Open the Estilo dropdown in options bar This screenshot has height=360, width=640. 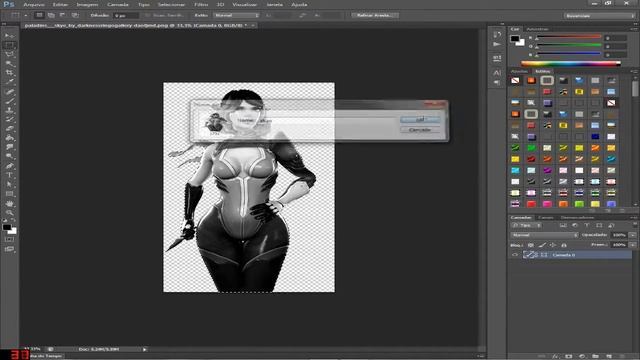click(236, 15)
